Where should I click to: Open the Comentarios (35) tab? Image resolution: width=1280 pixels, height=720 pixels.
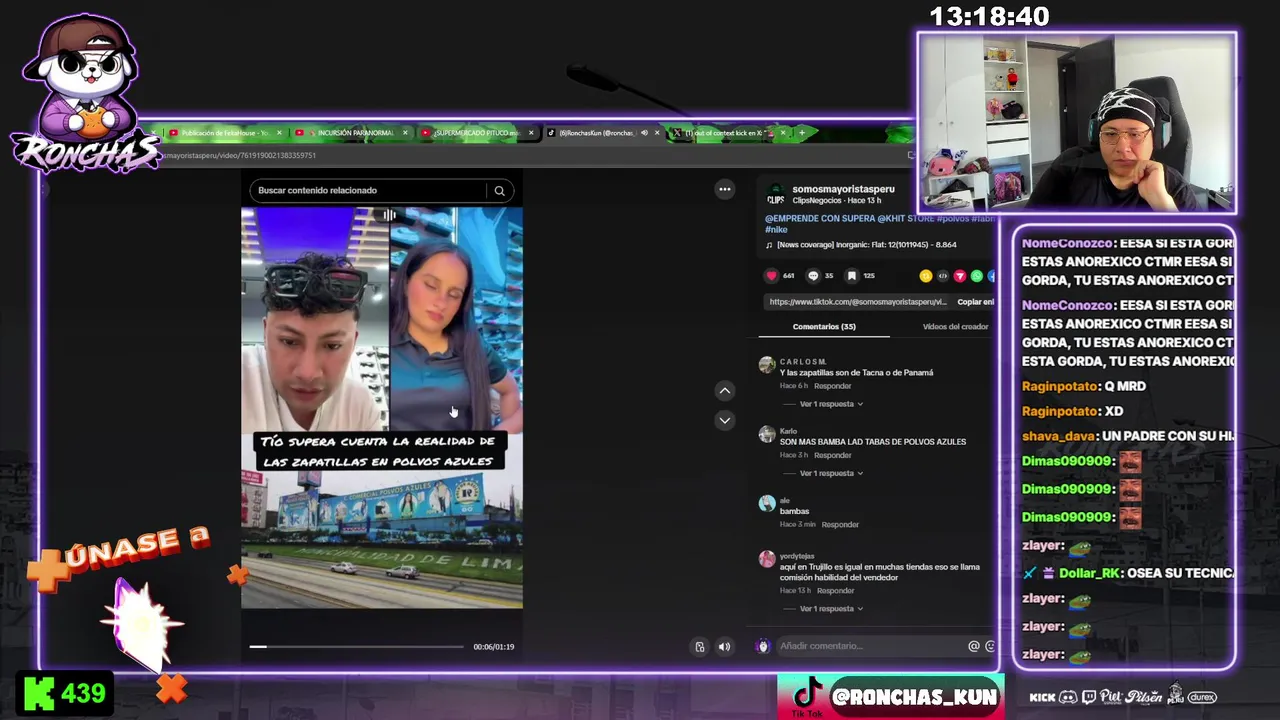pyautogui.click(x=824, y=327)
